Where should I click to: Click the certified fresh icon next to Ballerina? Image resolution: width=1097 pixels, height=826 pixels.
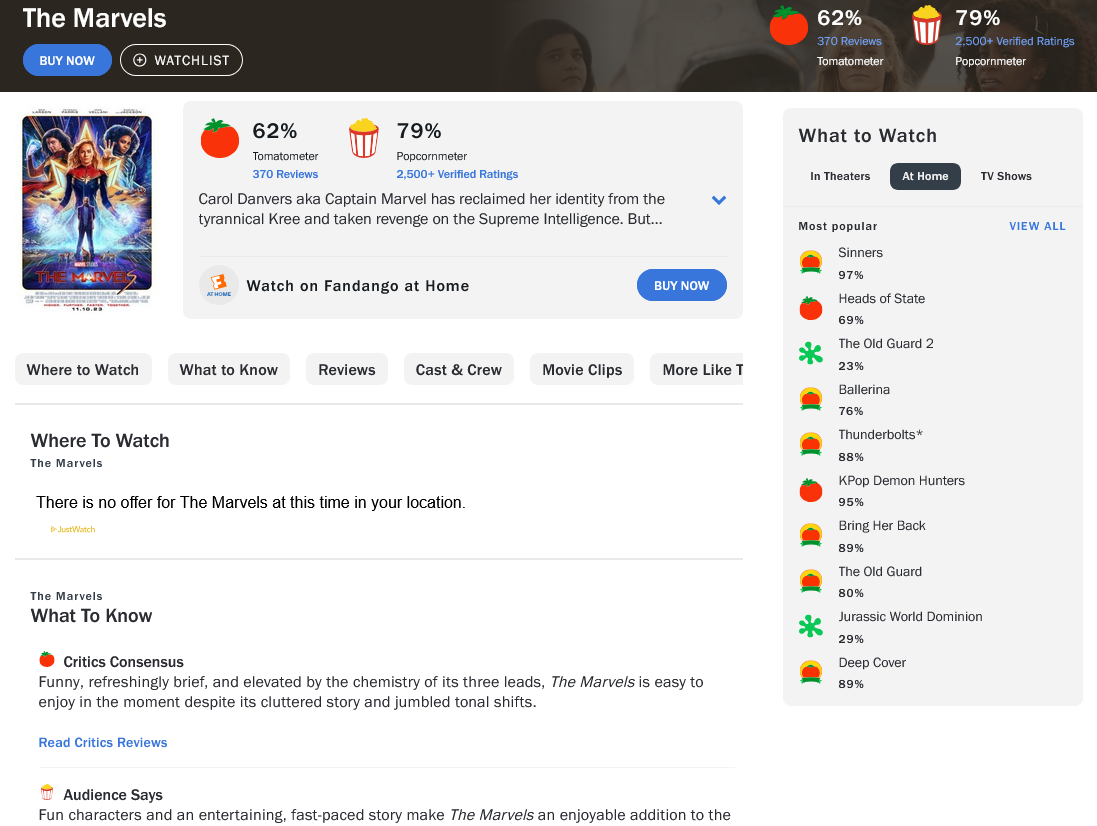[x=810, y=399]
